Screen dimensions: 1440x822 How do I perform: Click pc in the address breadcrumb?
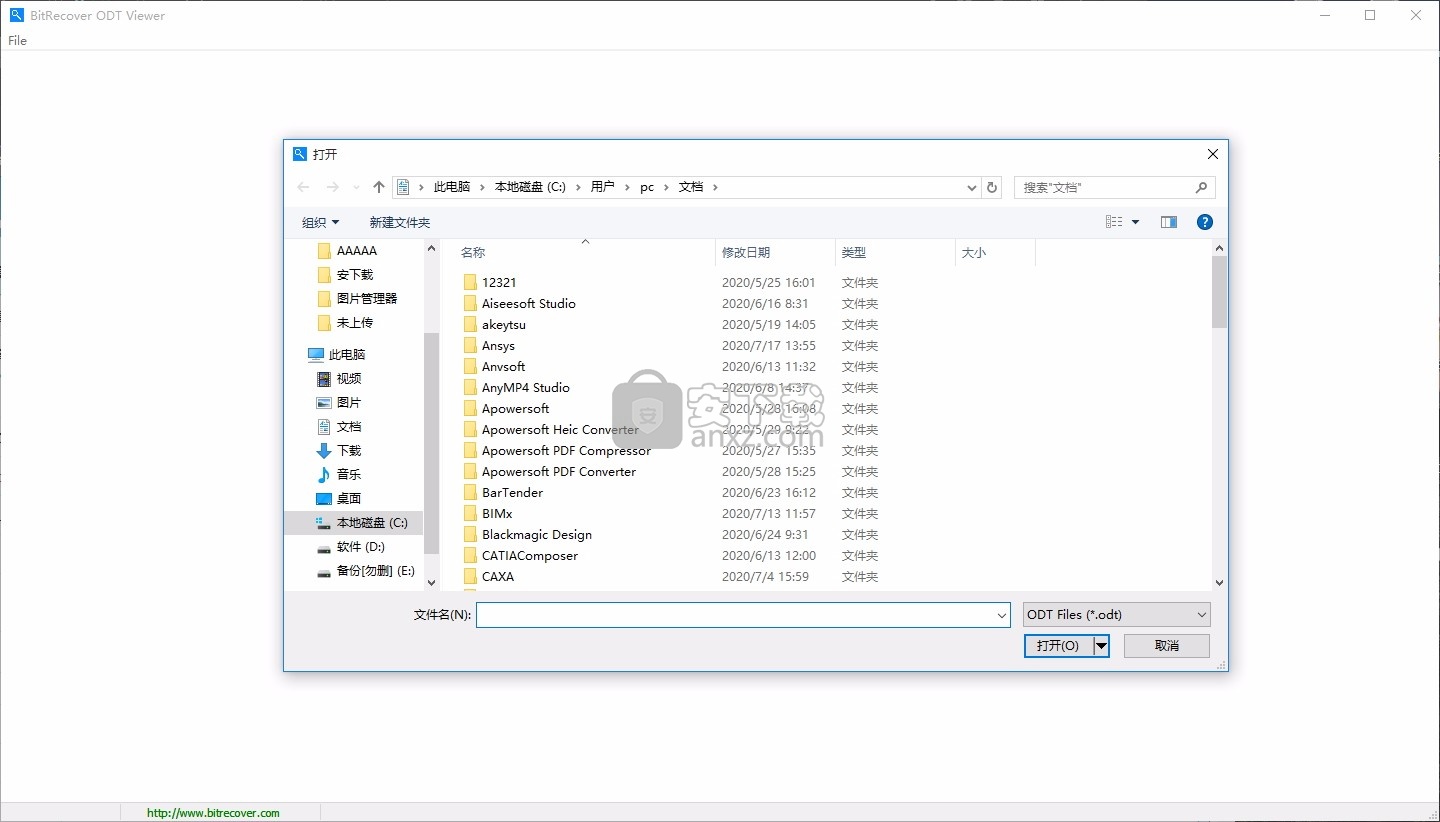pos(647,187)
